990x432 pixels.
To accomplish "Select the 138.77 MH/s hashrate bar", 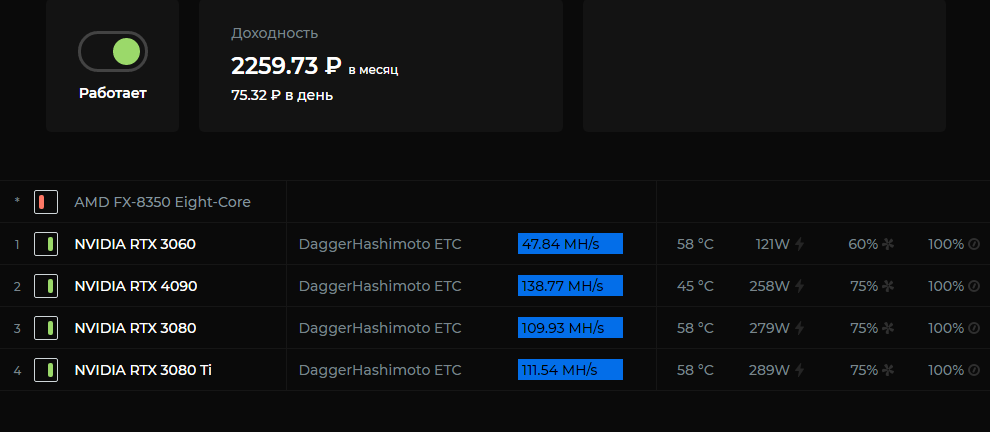I will [x=570, y=286].
